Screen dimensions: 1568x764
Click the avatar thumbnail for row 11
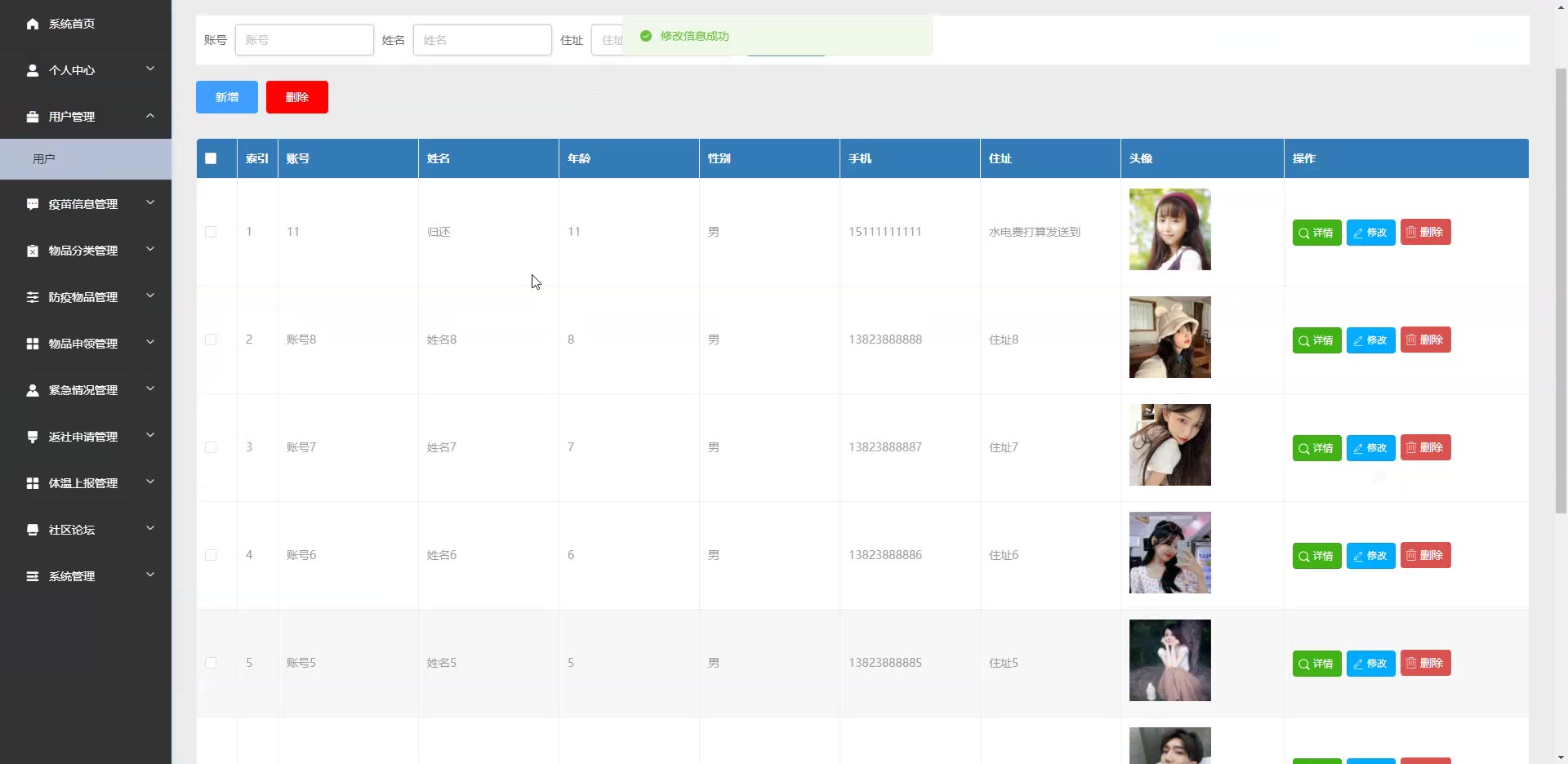1170,229
